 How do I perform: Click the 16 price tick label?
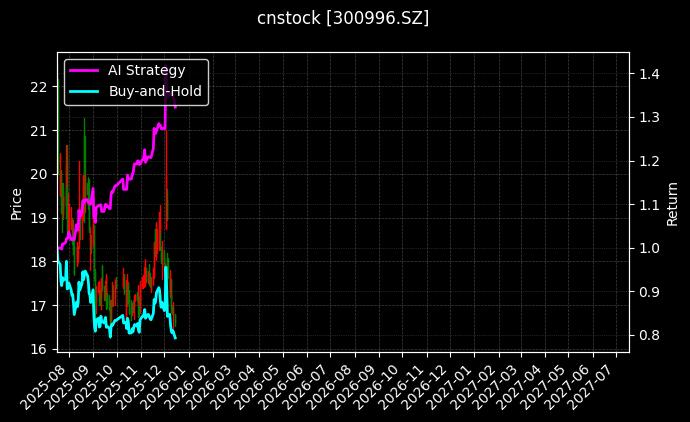(x=38, y=349)
